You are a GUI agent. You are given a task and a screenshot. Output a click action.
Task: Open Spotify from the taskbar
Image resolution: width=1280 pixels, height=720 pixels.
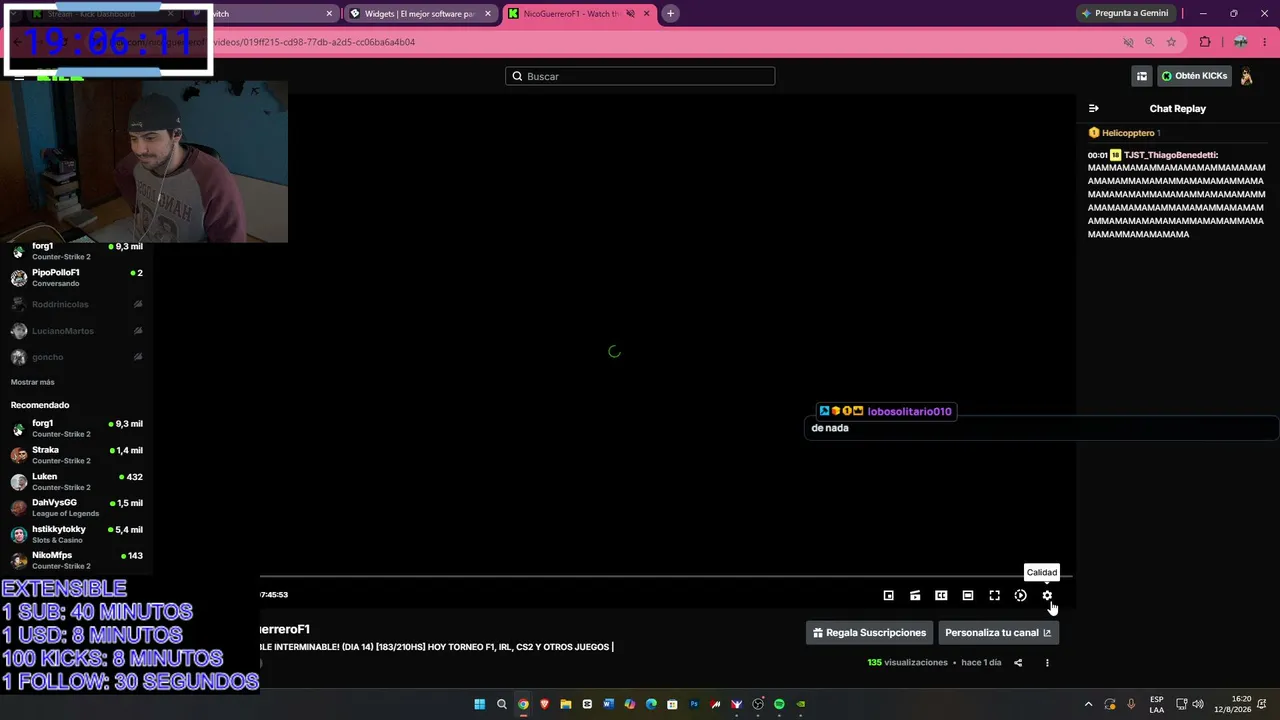pyautogui.click(x=779, y=704)
